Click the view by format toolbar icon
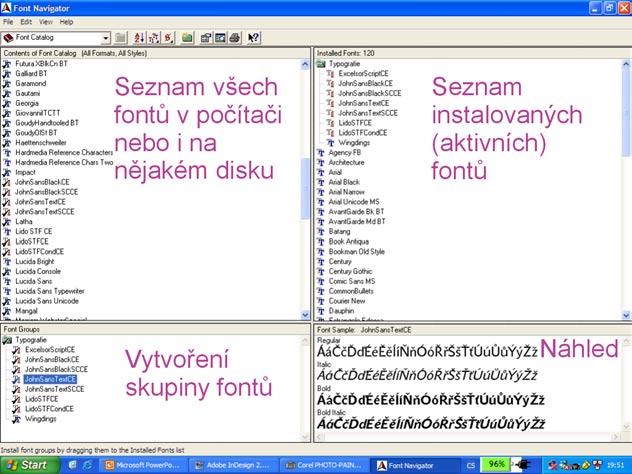 (x=154, y=38)
